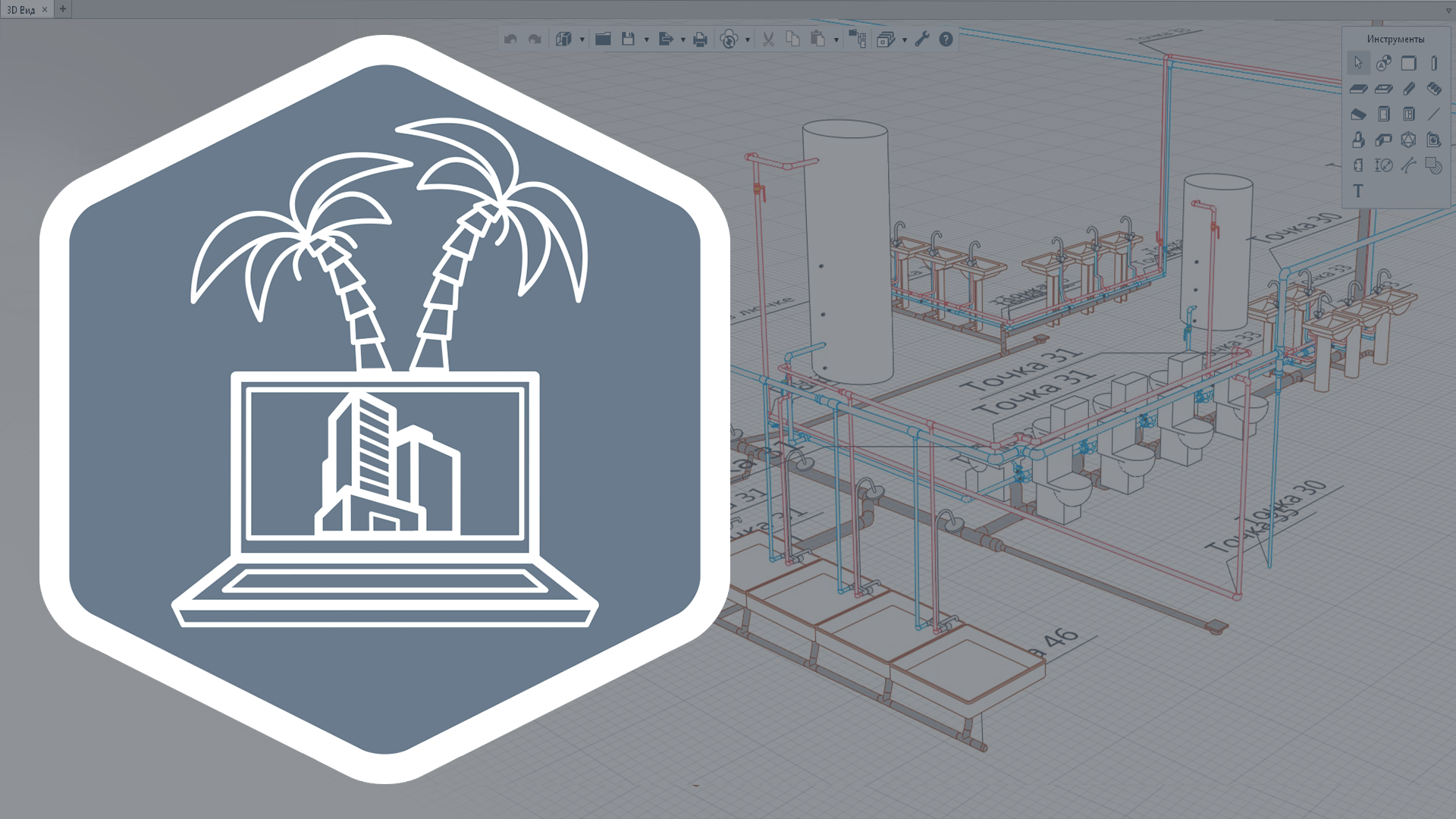Expand the 3D view options arrow
The height and width of the screenshot is (819, 1456).
coord(582,39)
